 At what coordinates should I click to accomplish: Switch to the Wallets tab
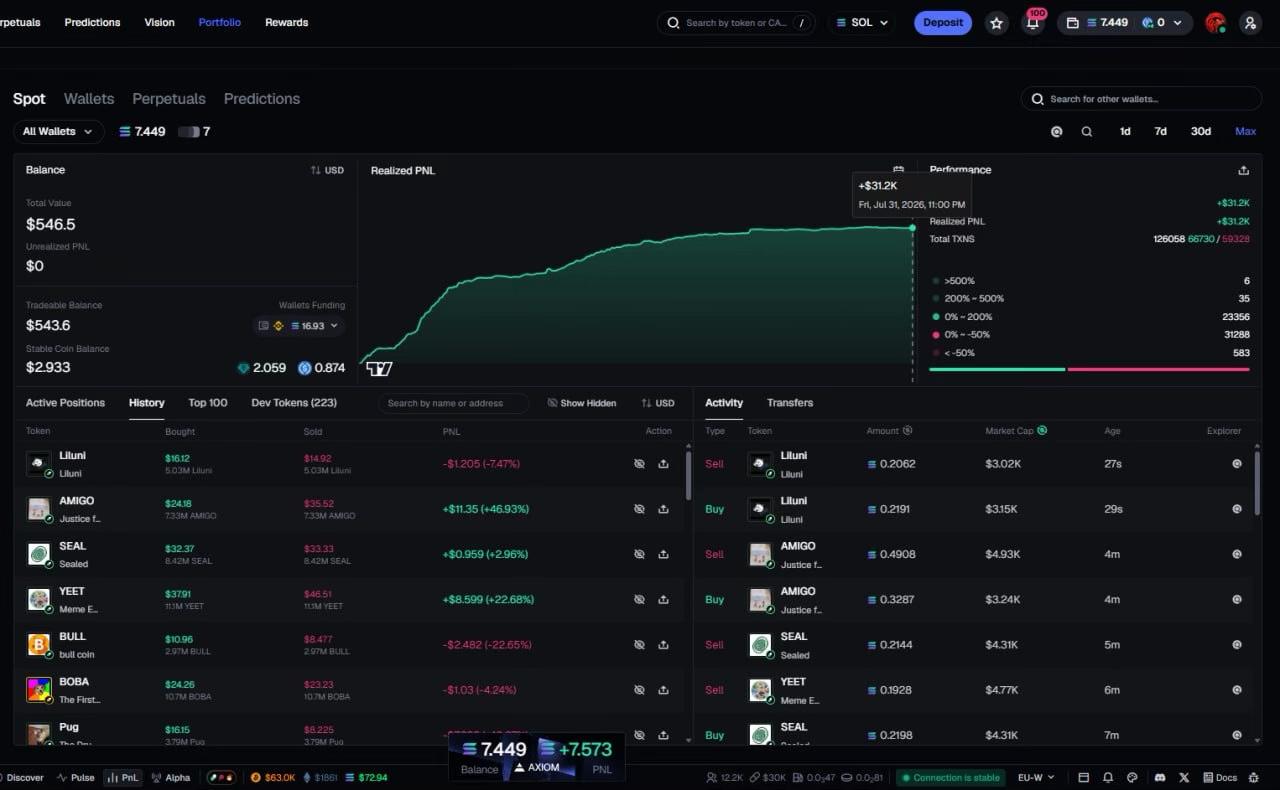pyautogui.click(x=89, y=99)
